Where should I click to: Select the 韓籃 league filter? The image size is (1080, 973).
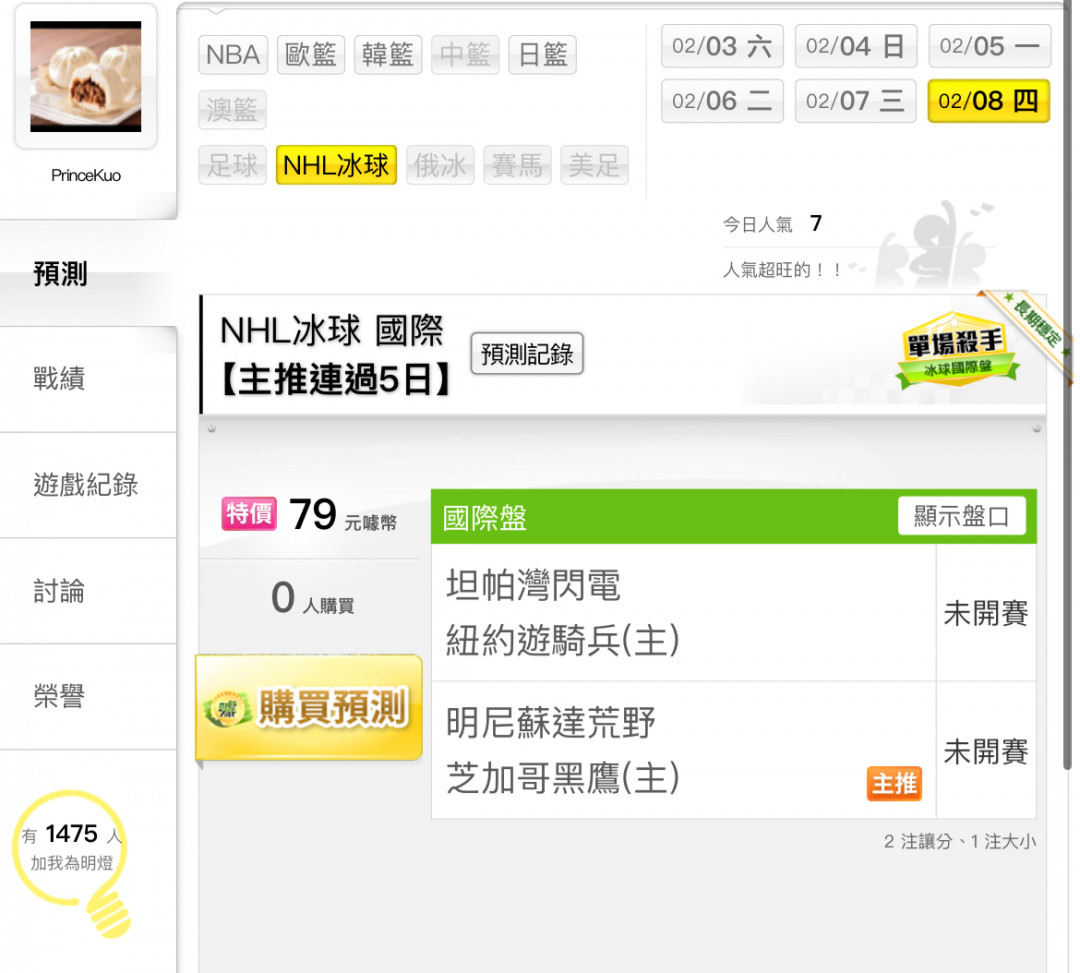[388, 54]
